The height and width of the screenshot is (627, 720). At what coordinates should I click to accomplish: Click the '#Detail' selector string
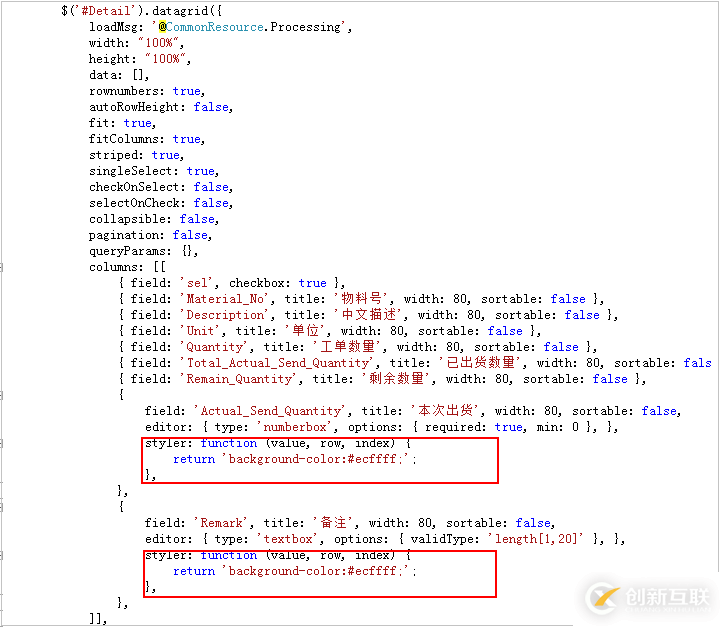[106, 11]
